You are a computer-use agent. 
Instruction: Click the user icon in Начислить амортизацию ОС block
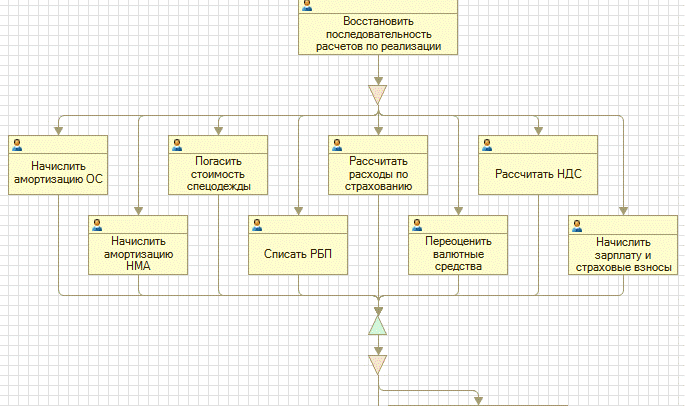point(17,145)
